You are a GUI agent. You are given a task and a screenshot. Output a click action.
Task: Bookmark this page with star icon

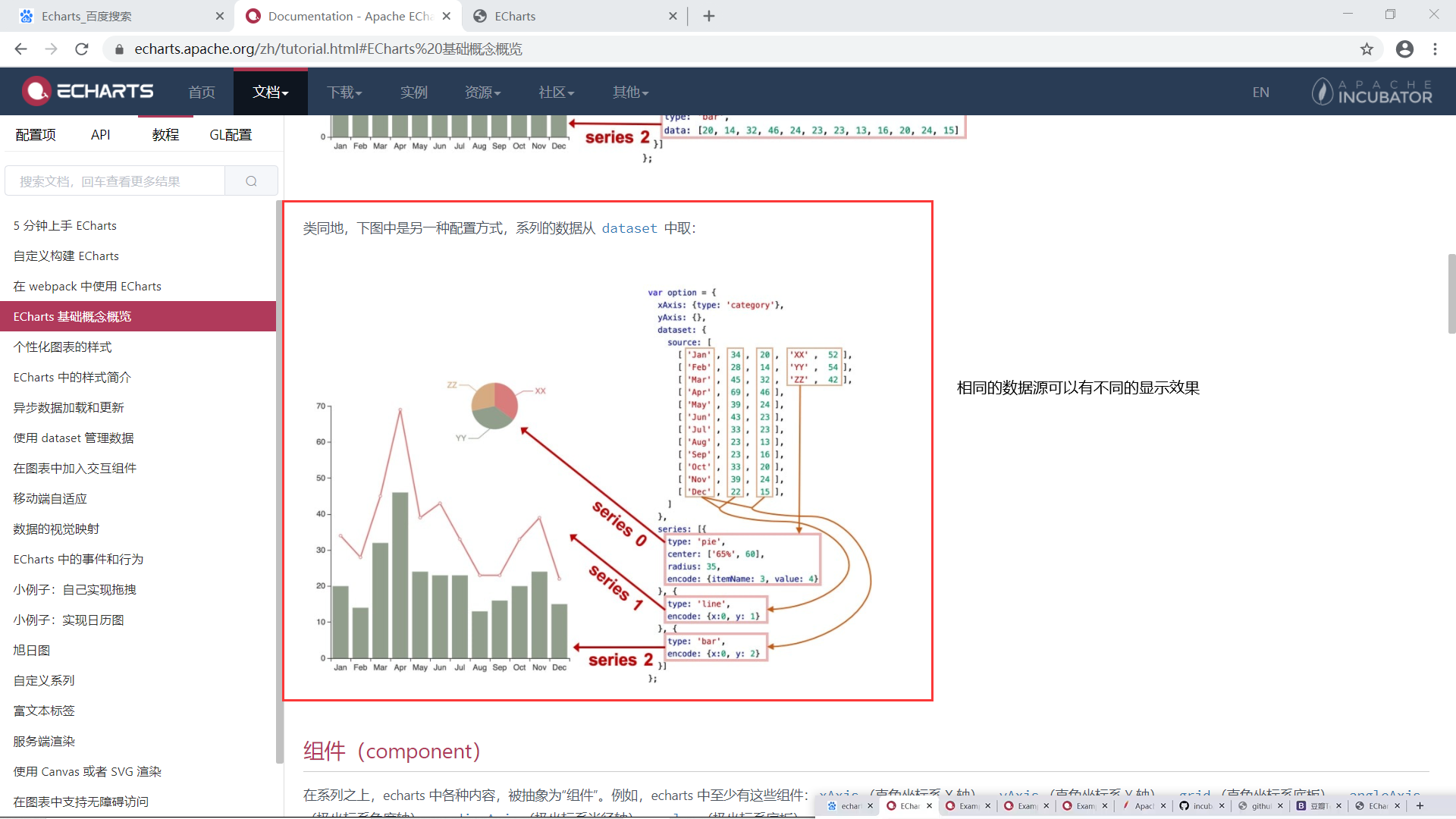coord(1367,49)
